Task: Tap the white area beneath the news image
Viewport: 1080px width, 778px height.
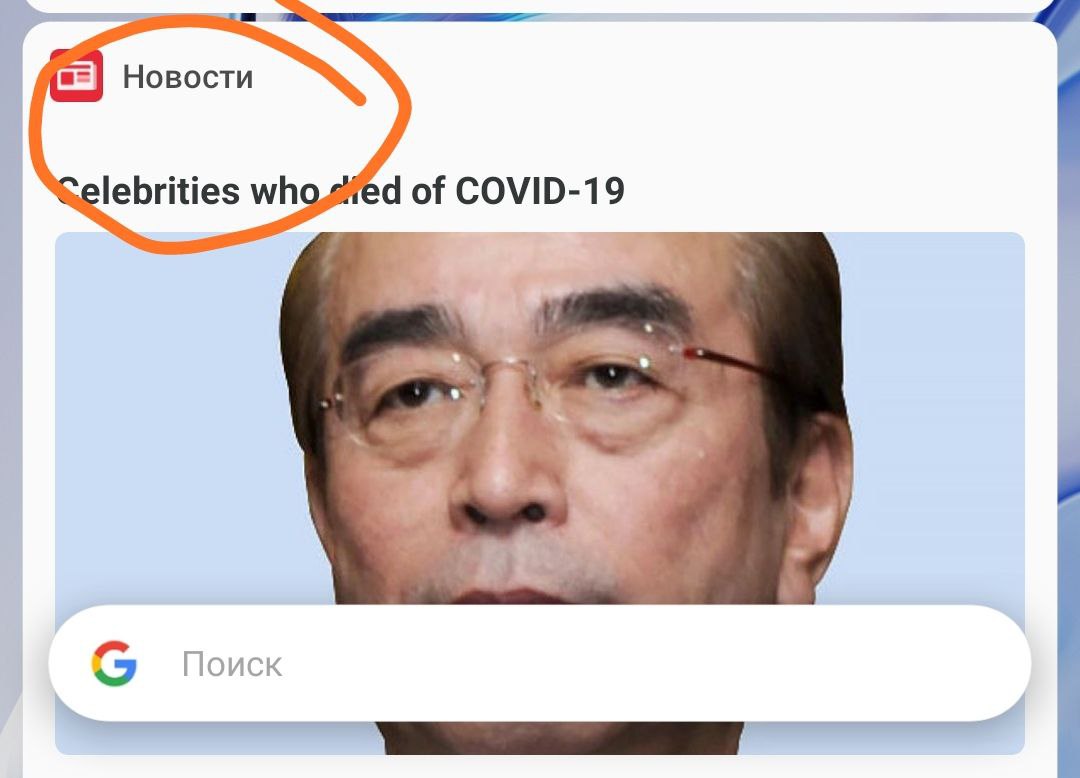Action: point(540,766)
